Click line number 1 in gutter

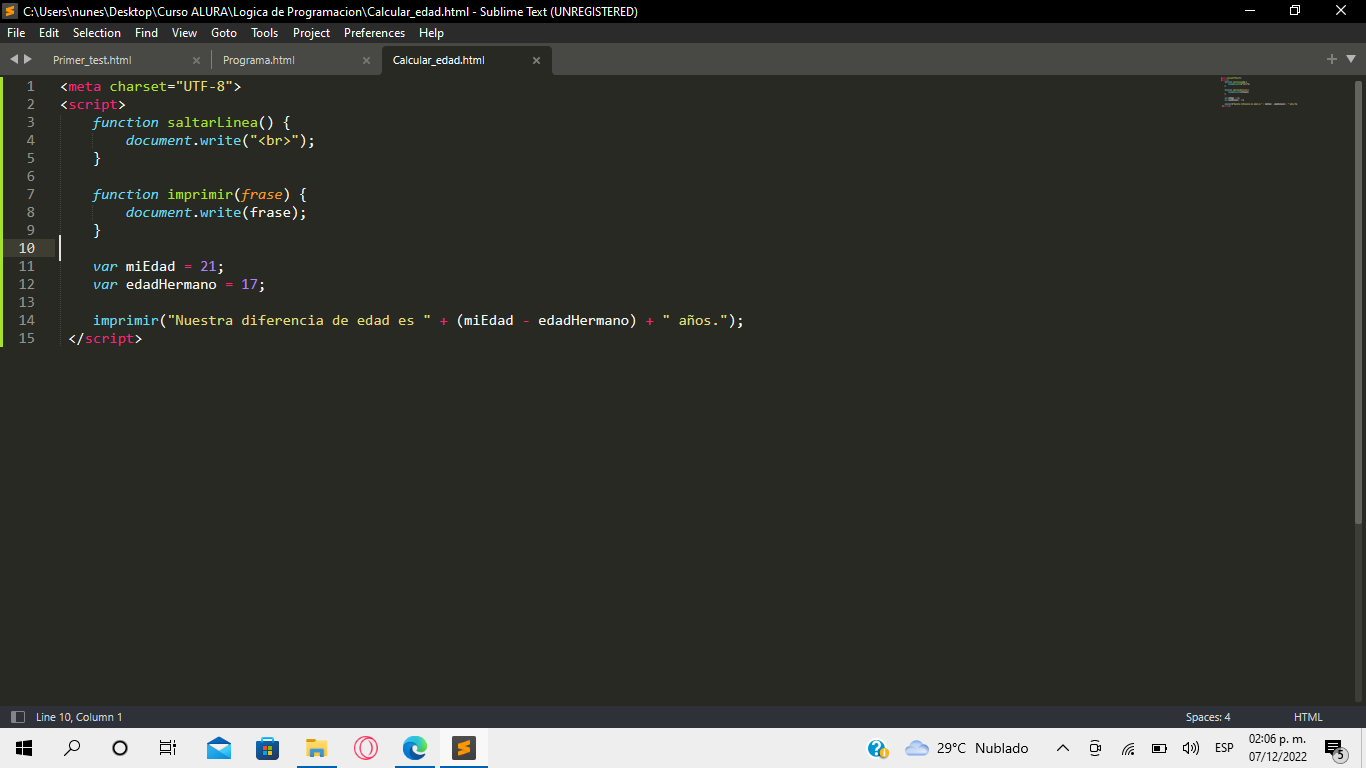pos(30,86)
